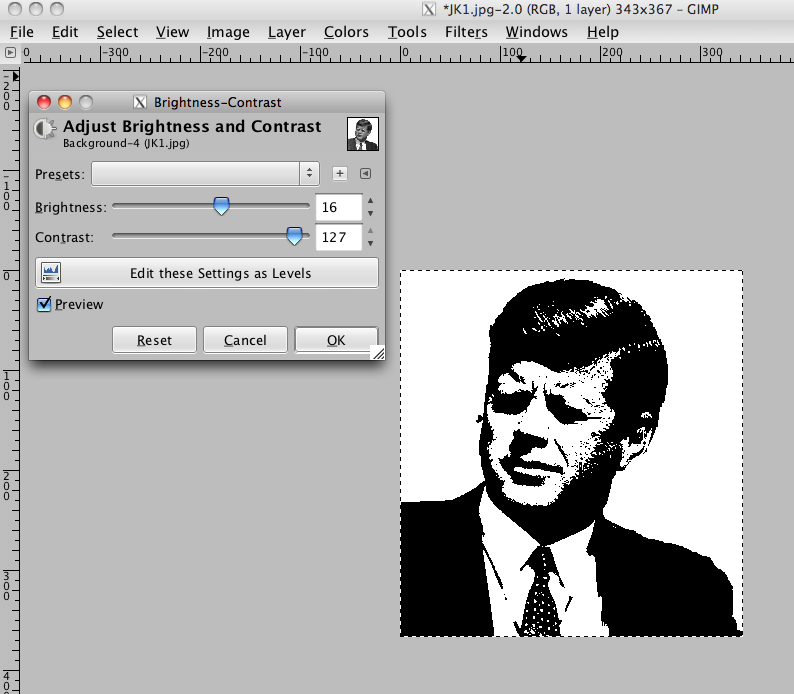Click the add preset plus icon
Image resolution: width=794 pixels, height=694 pixels.
(340, 174)
